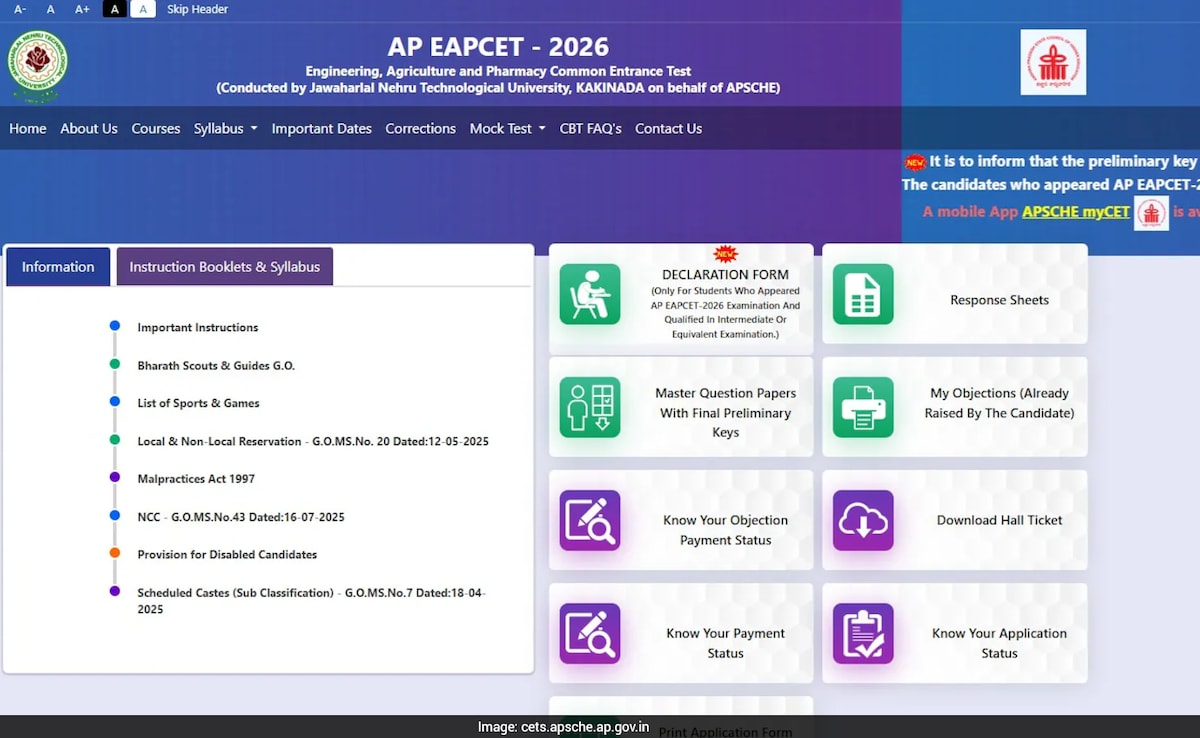Open the Response Sheets card label
Screen dimensions: 1200x738
999,300
